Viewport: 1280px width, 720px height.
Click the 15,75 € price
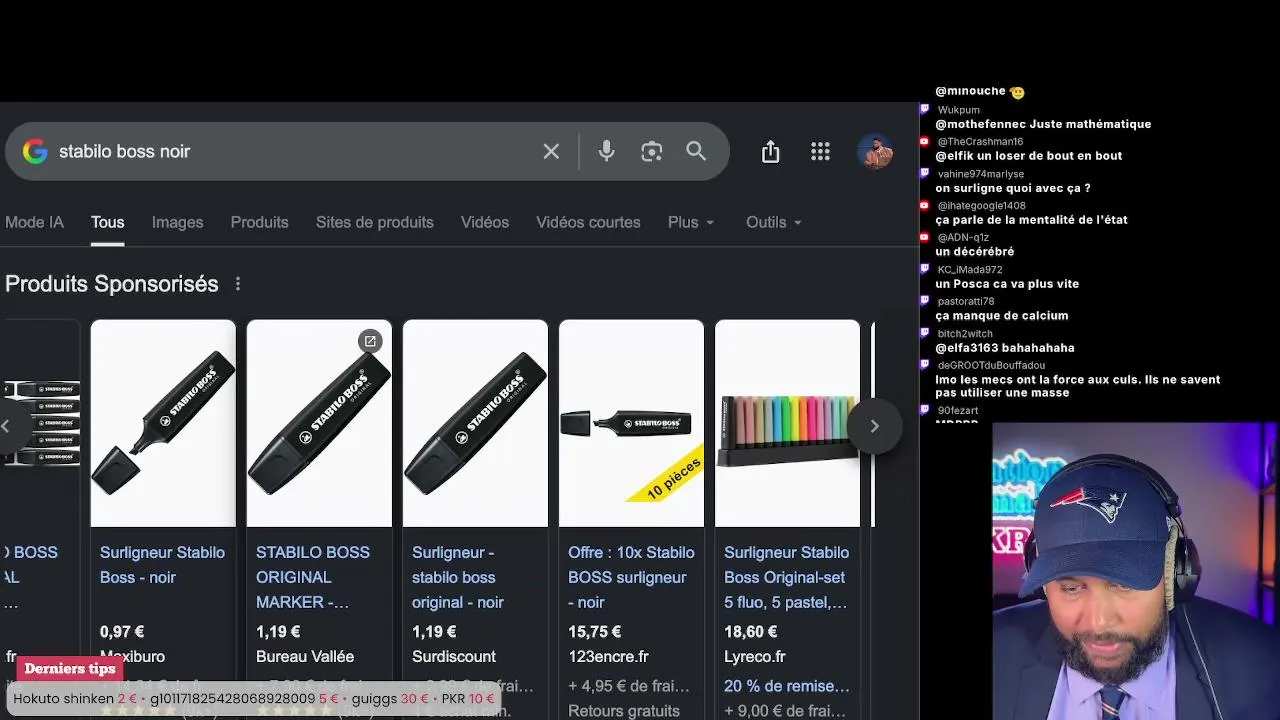[594, 632]
